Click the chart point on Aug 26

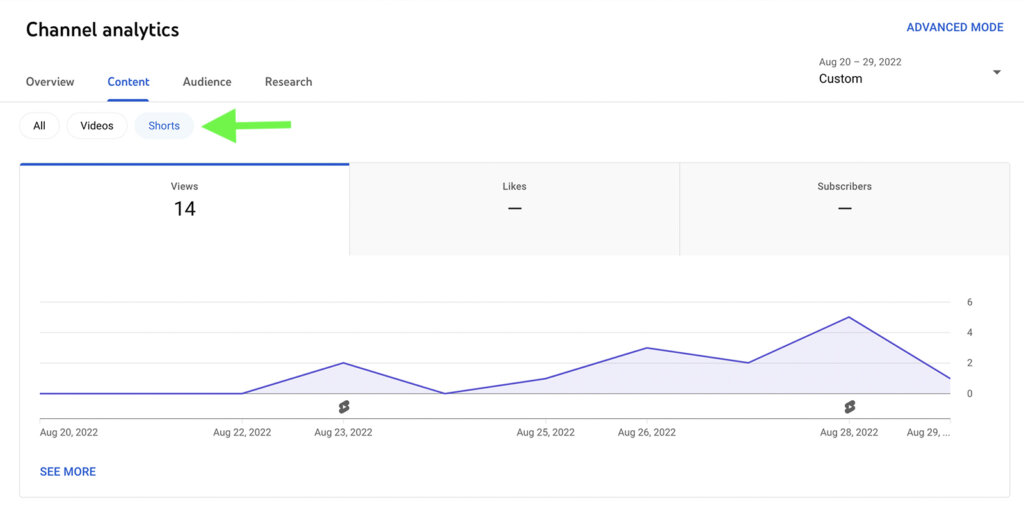647,348
